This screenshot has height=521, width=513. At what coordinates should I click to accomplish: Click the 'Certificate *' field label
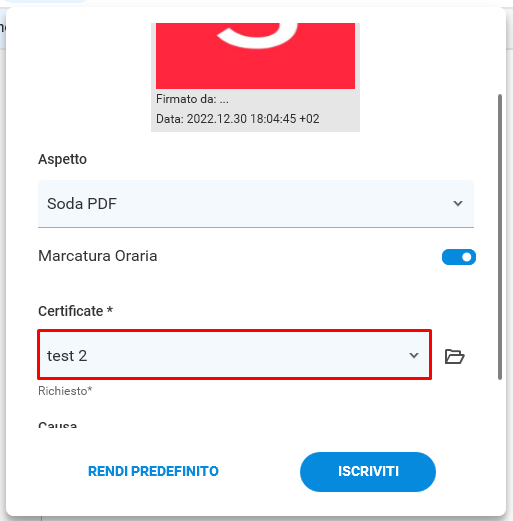click(x=75, y=311)
